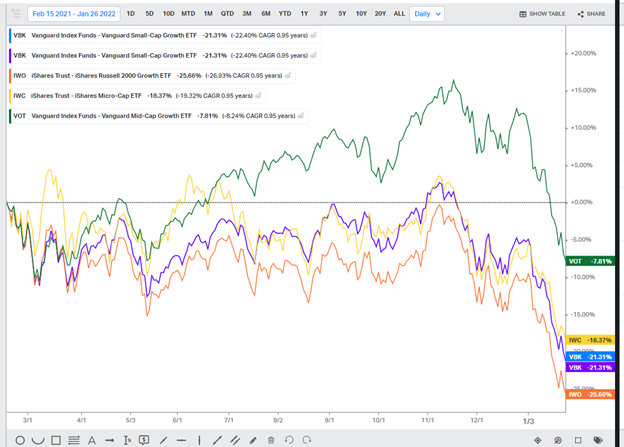Image resolution: width=624 pixels, height=447 pixels.
Task: Select the vertical line tool
Action: point(199,440)
